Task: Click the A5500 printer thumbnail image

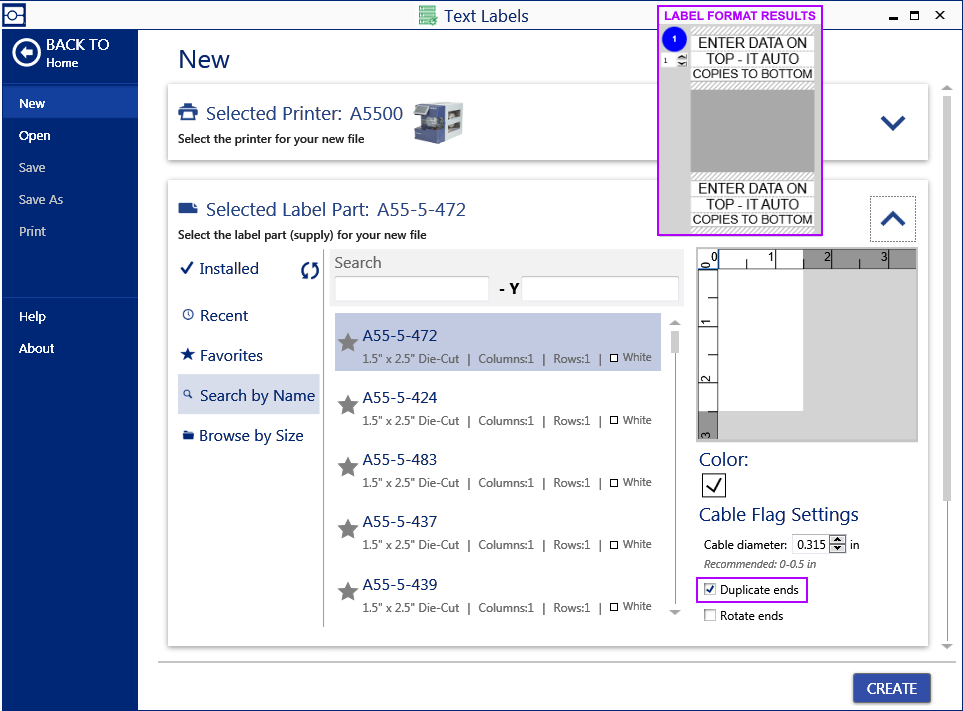Action: [438, 121]
